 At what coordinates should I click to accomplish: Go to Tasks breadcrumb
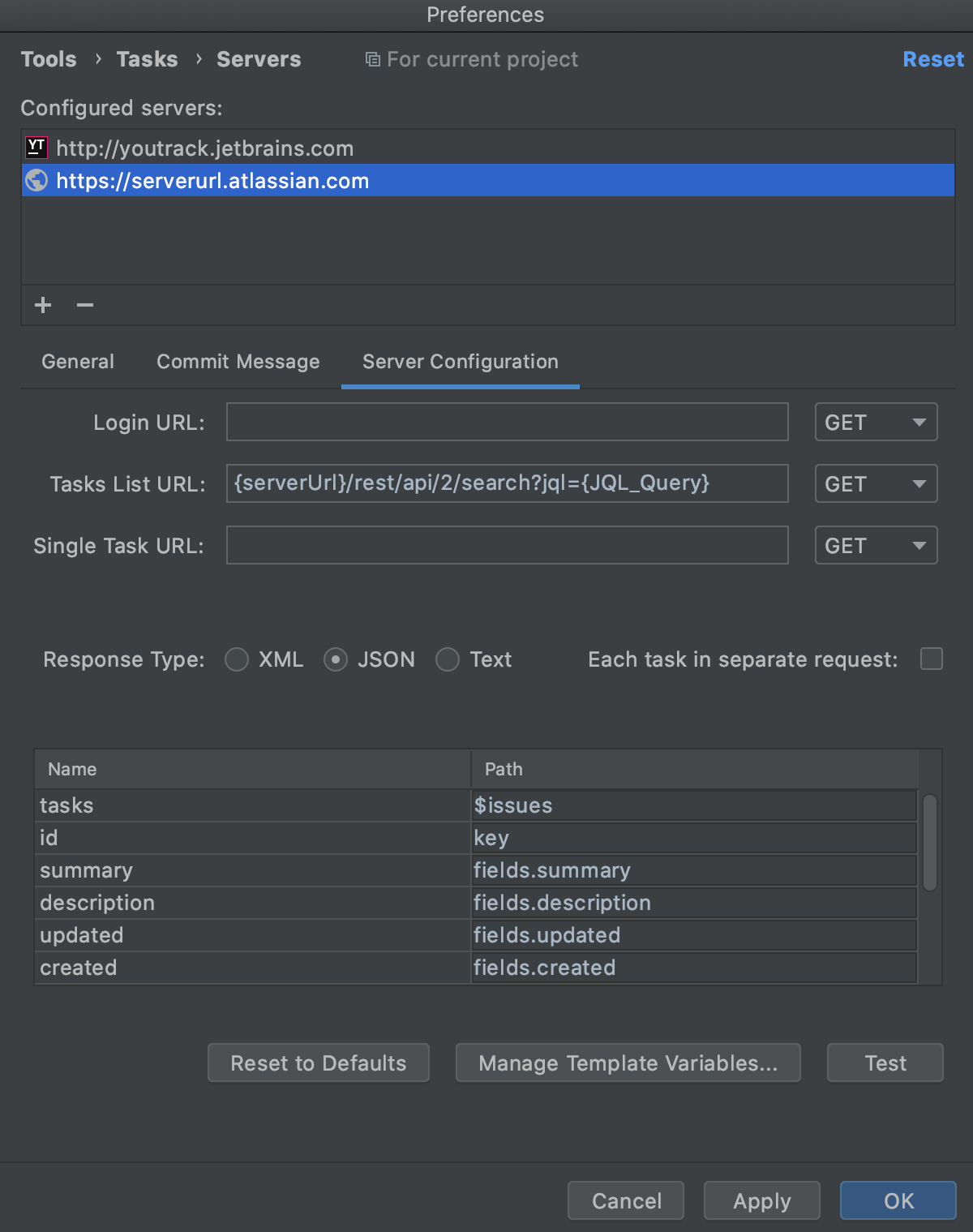click(x=147, y=59)
